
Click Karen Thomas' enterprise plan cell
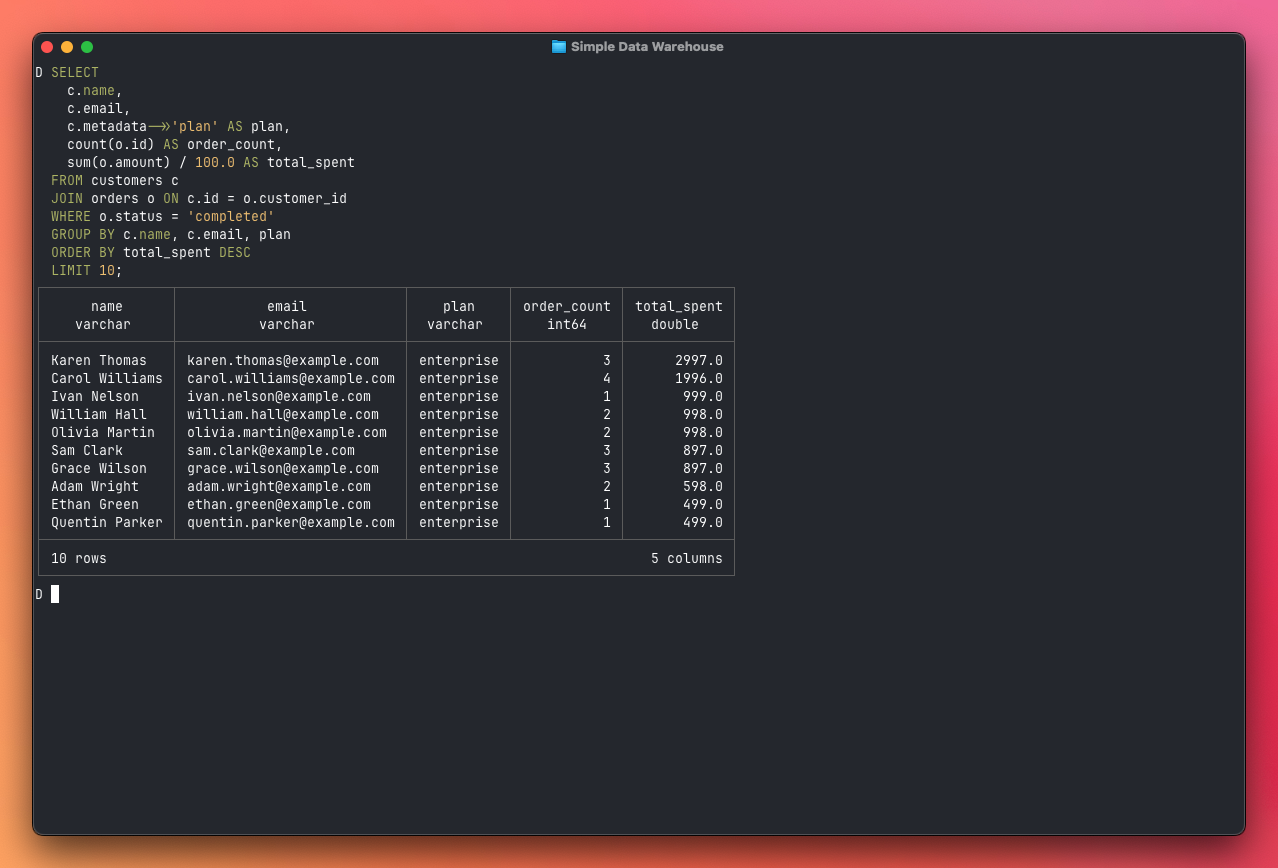click(459, 361)
